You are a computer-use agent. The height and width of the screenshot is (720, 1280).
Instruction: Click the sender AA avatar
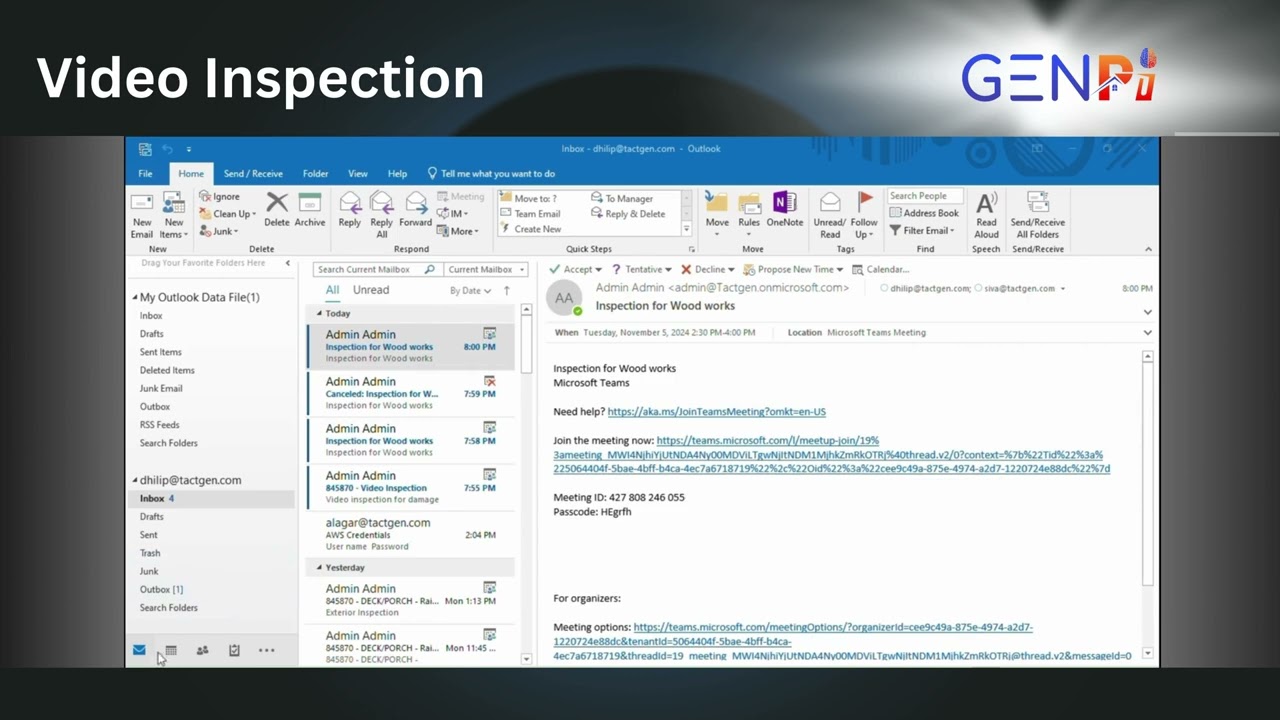565,298
